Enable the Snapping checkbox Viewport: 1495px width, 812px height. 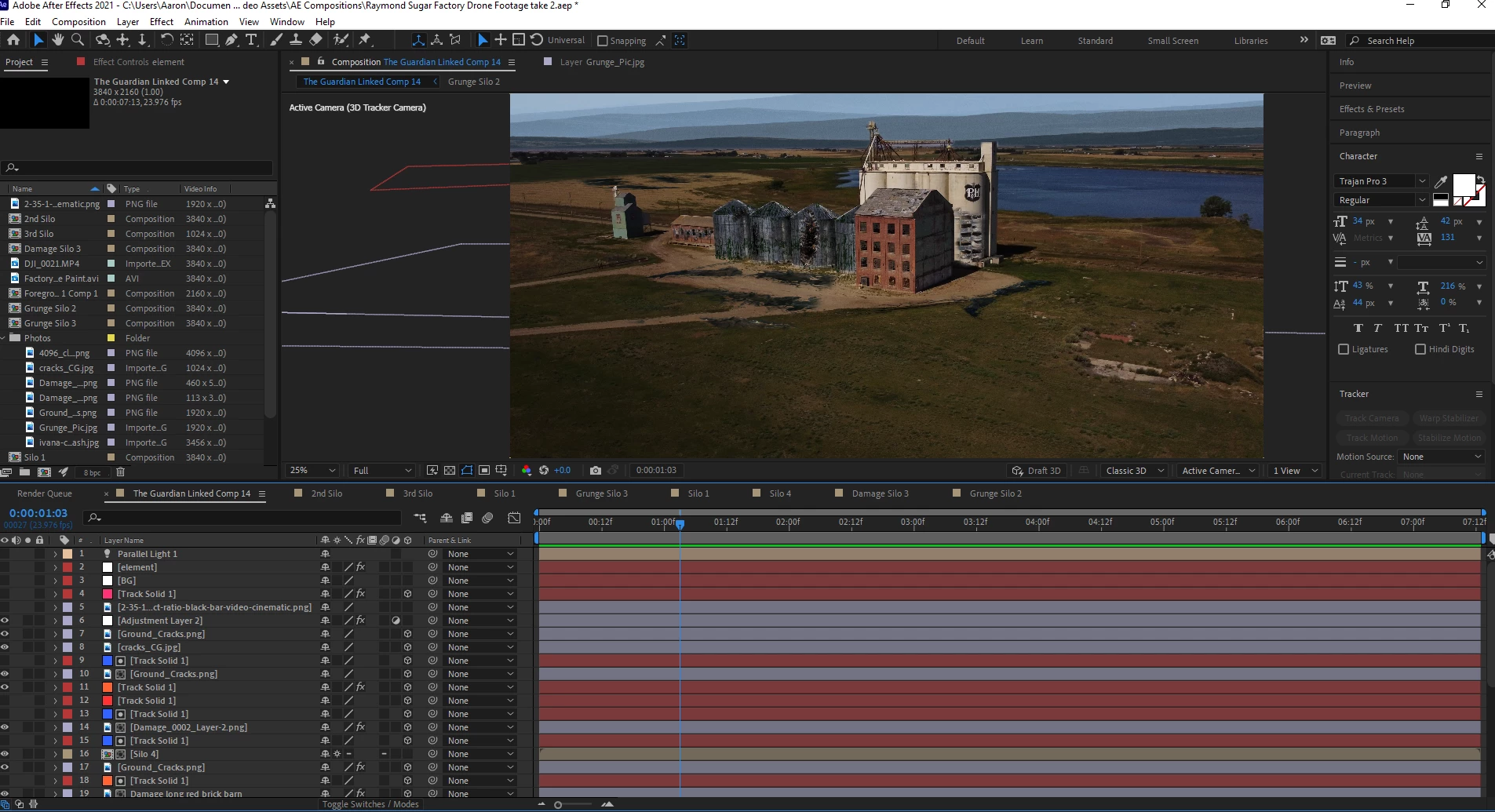[x=602, y=41]
